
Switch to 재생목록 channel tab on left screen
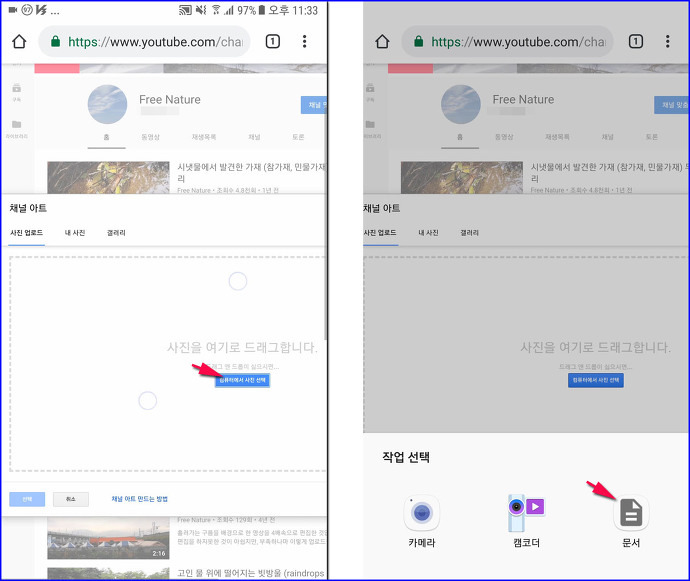coord(204,137)
